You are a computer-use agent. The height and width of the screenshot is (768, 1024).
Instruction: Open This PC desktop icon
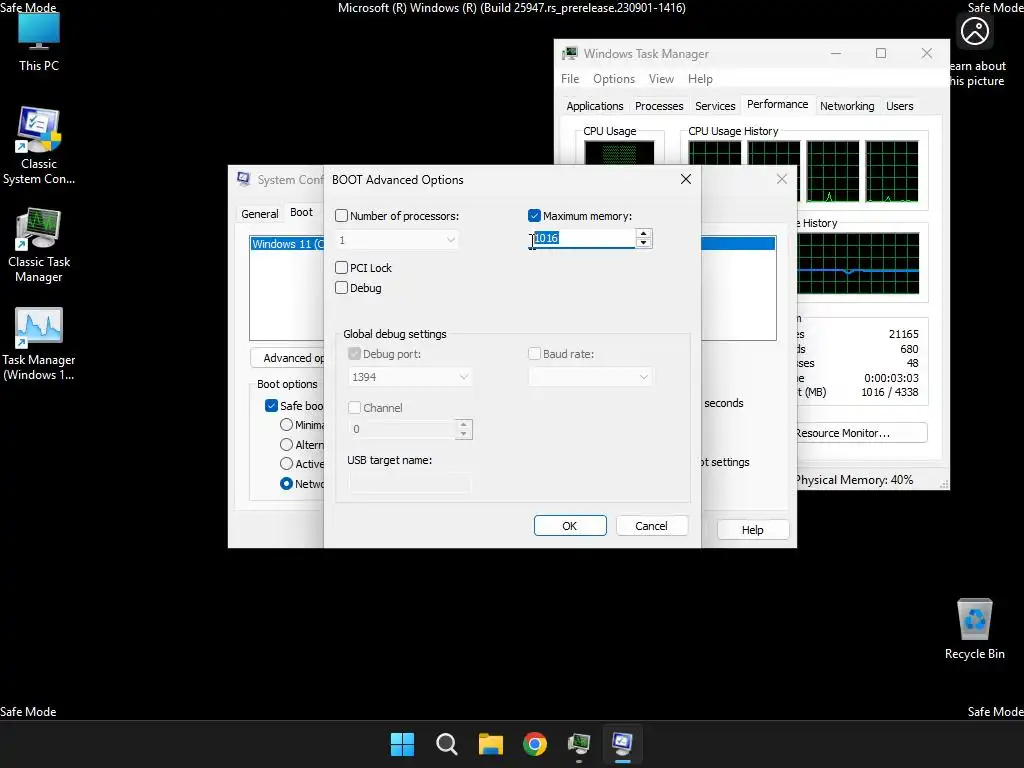[x=39, y=42]
